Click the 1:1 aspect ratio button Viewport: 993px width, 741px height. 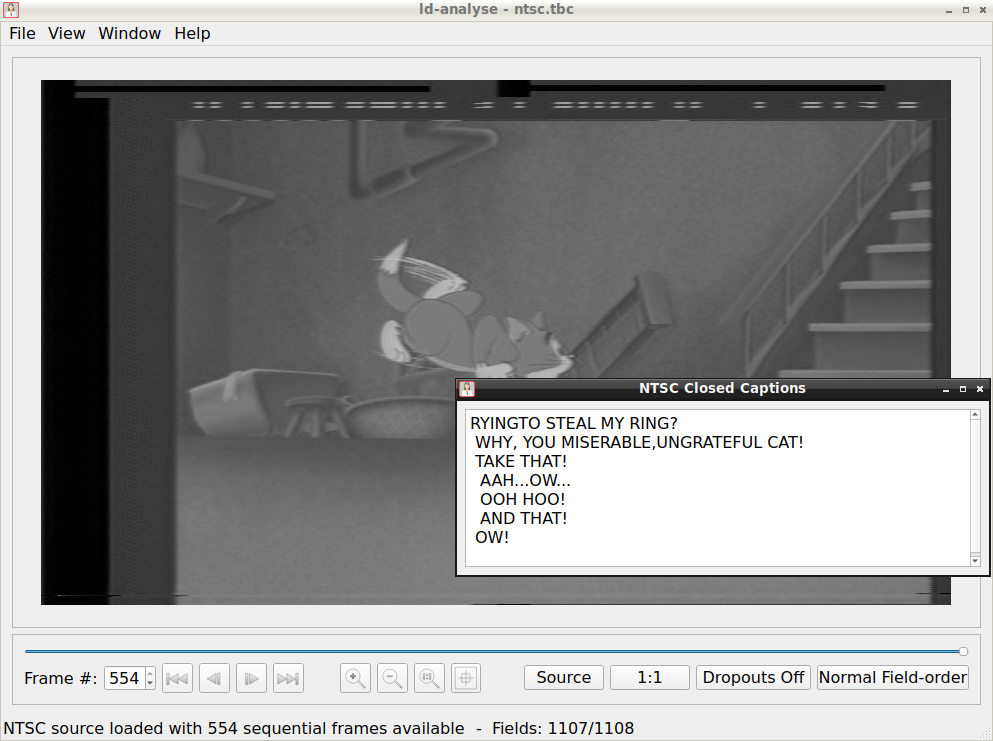[650, 677]
